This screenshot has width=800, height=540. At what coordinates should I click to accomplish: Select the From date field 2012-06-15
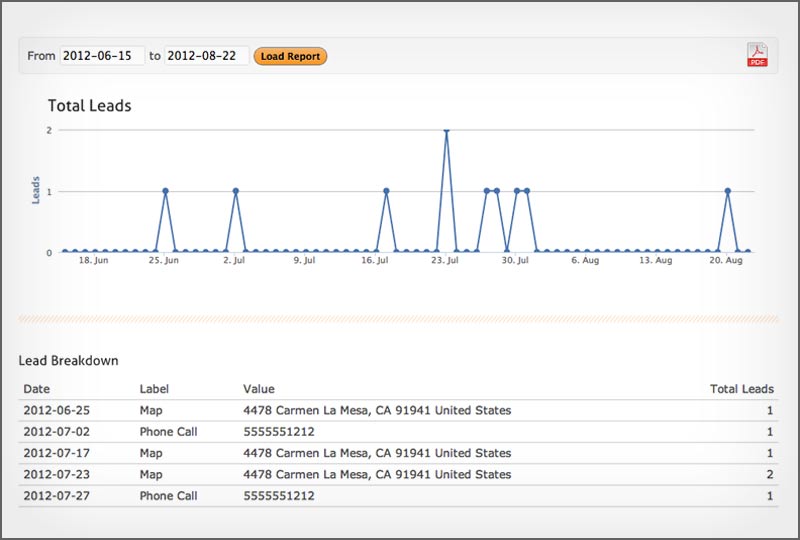point(102,56)
